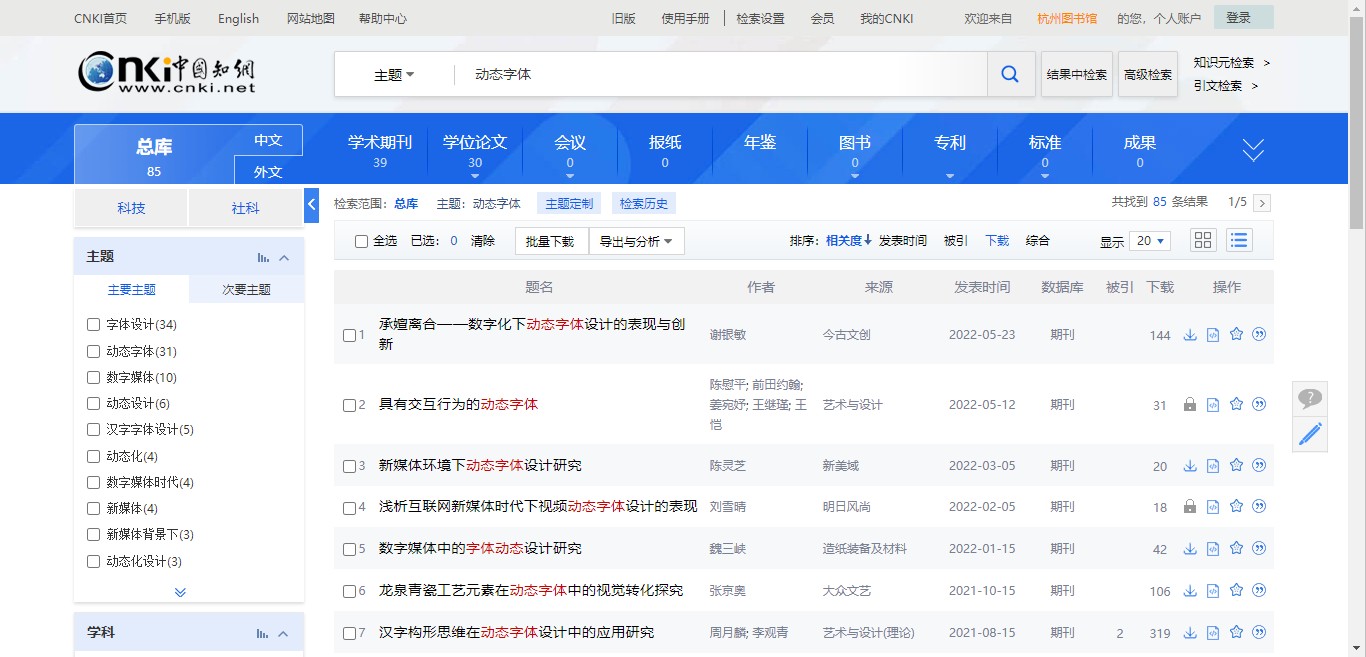Open display count 20 dropdown
This screenshot has height=657, width=1366.
coord(1149,241)
